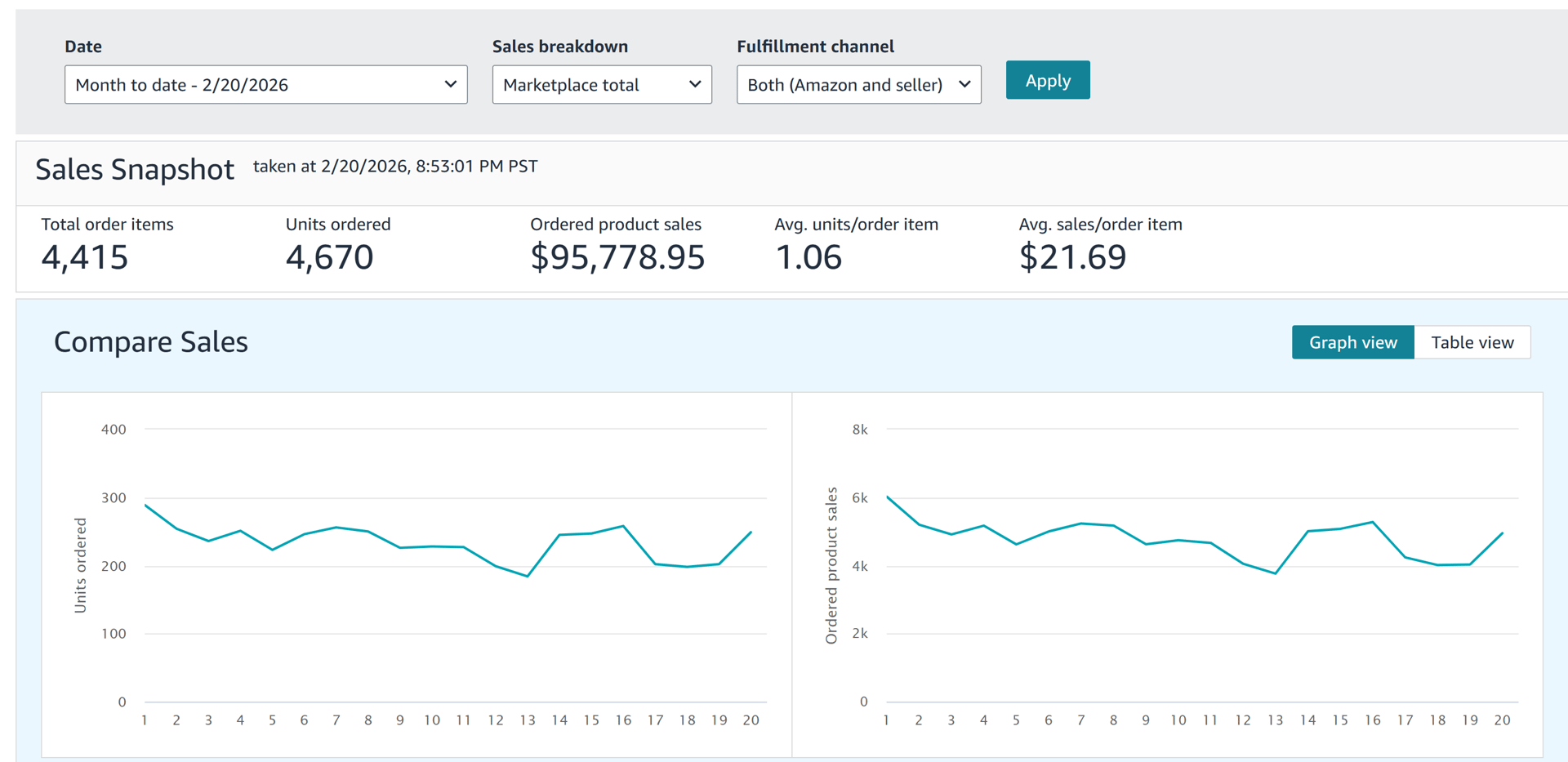
Task: Click the Avg. sales/order item value $21.69
Action: pyautogui.click(x=1072, y=257)
